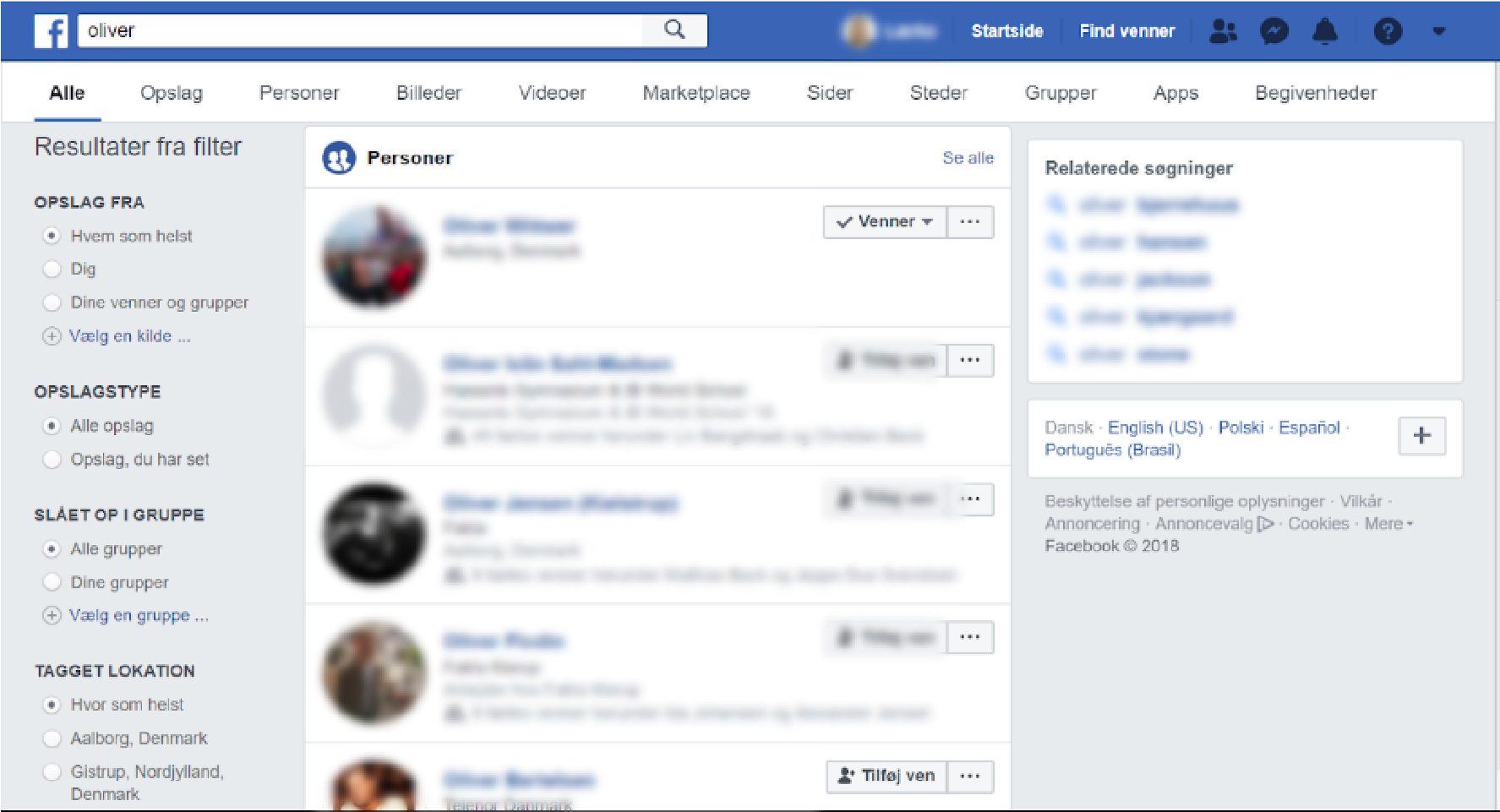Open more options for third person result
This screenshot has width=1500, height=812.
click(970, 499)
